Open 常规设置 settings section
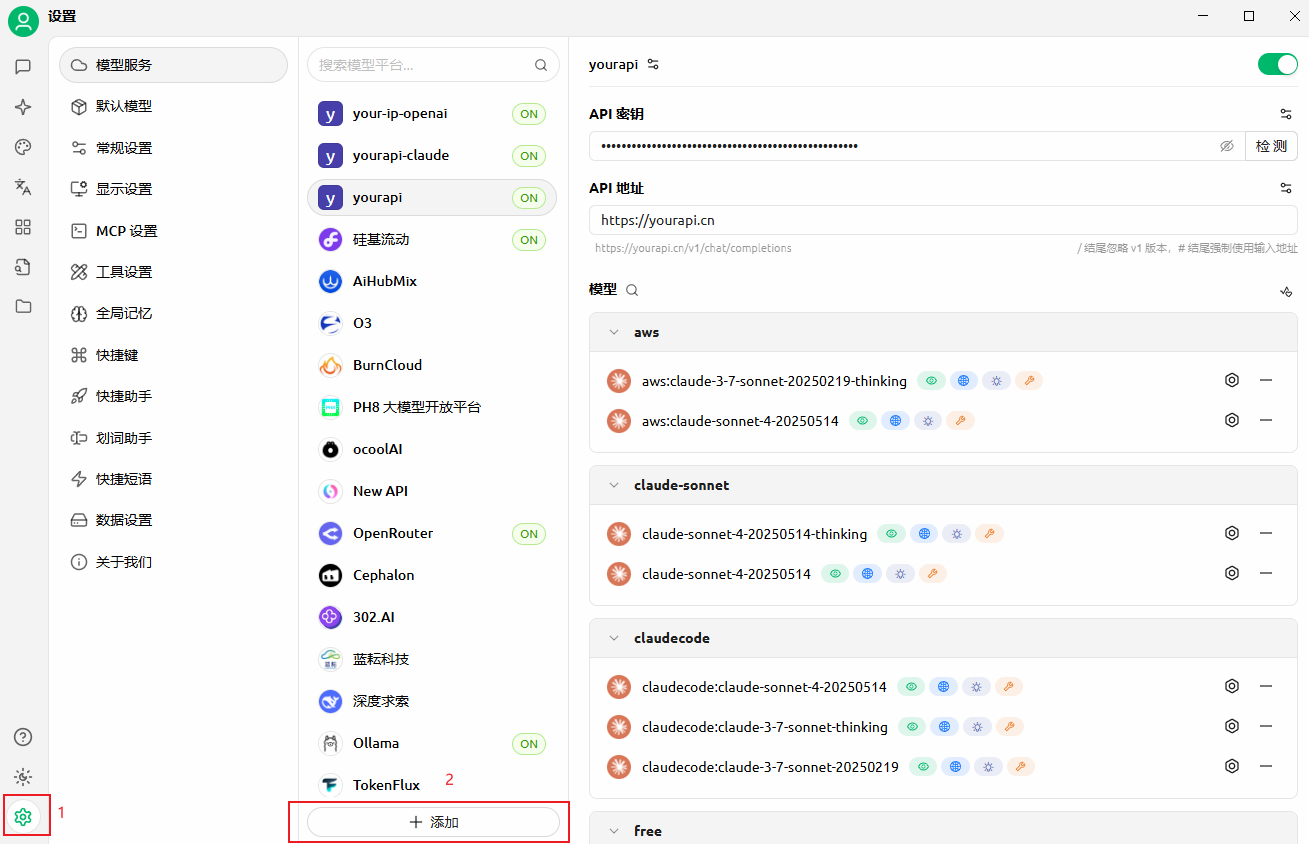 tap(173, 148)
